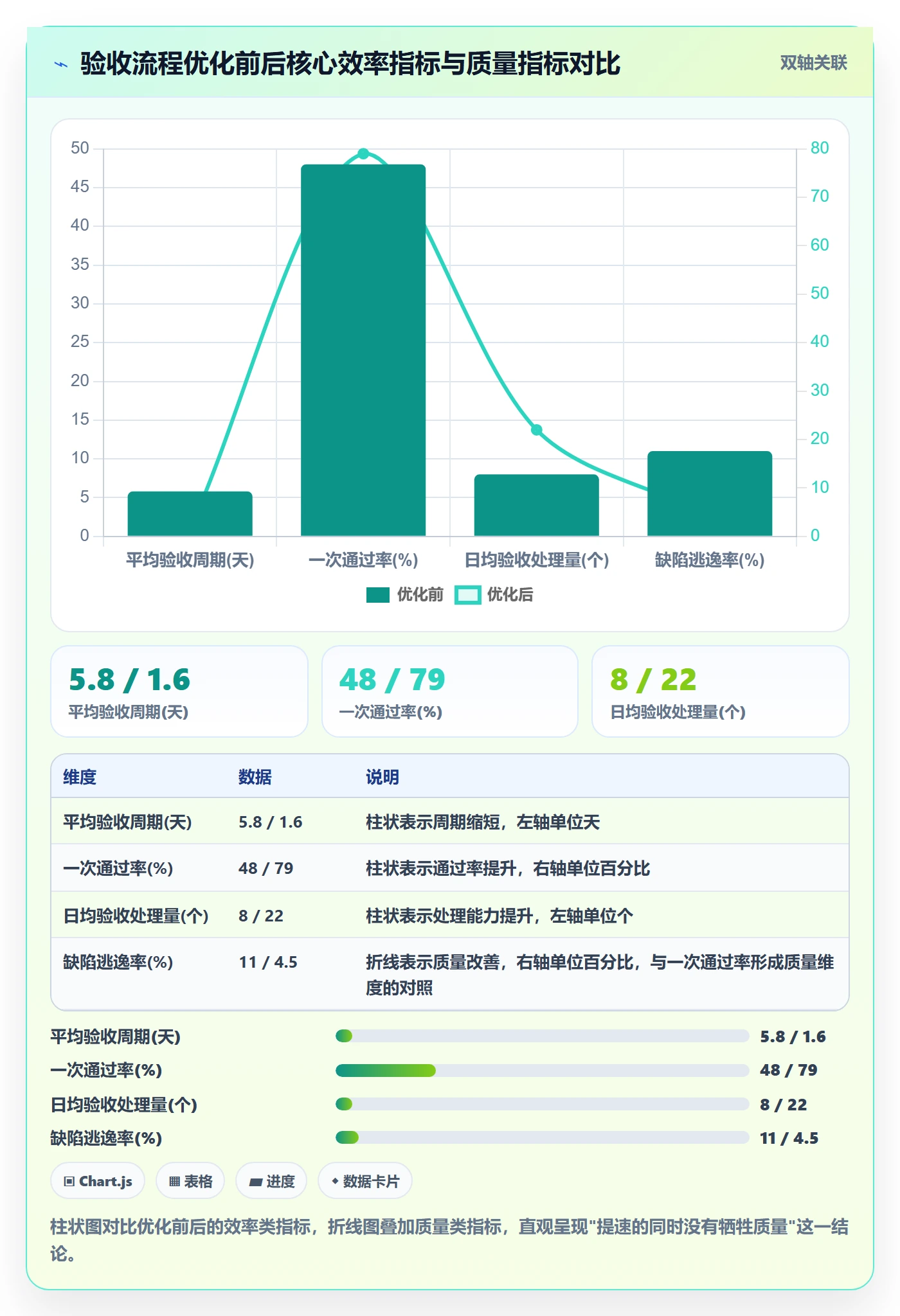The width and height of the screenshot is (900, 1316).
Task: Click the 一次通过率(%) x-axis label under the chart
Action: (363, 560)
